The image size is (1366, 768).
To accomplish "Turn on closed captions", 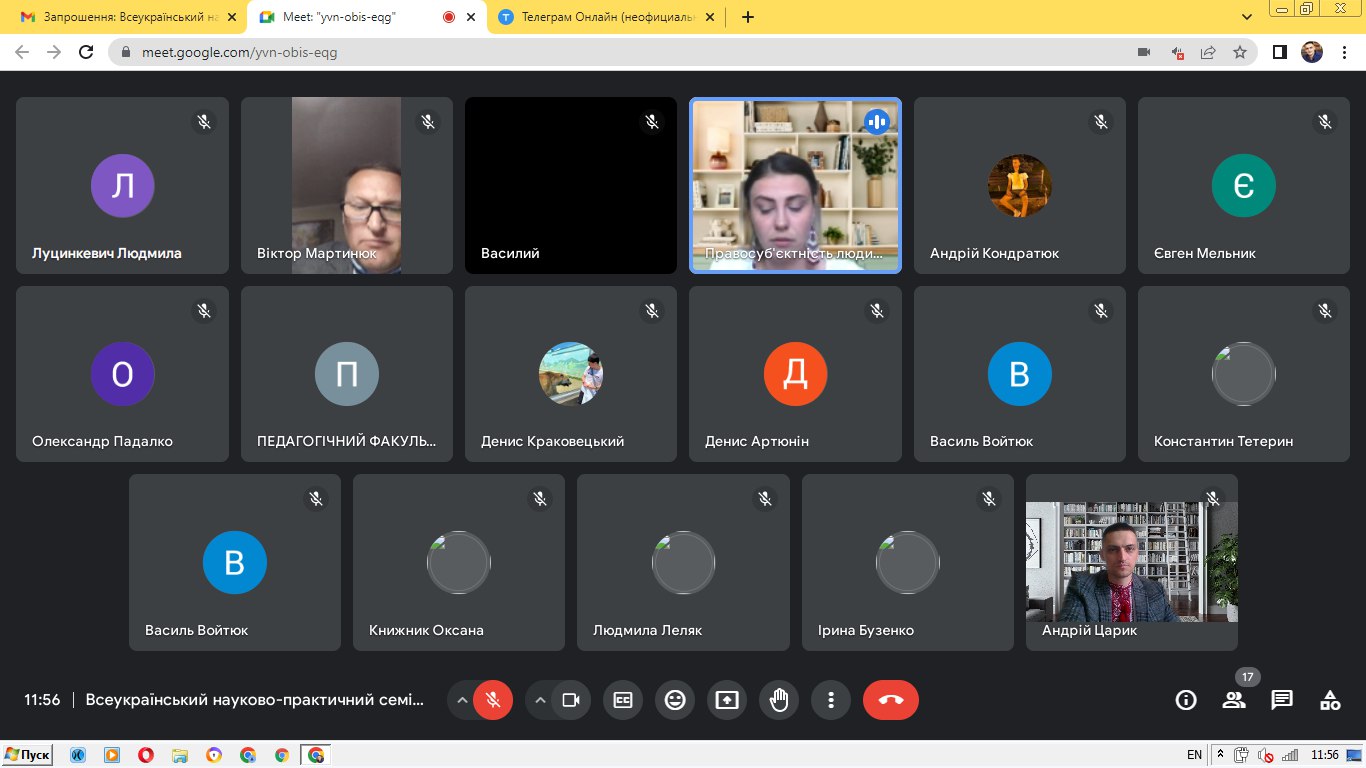I will 623,700.
